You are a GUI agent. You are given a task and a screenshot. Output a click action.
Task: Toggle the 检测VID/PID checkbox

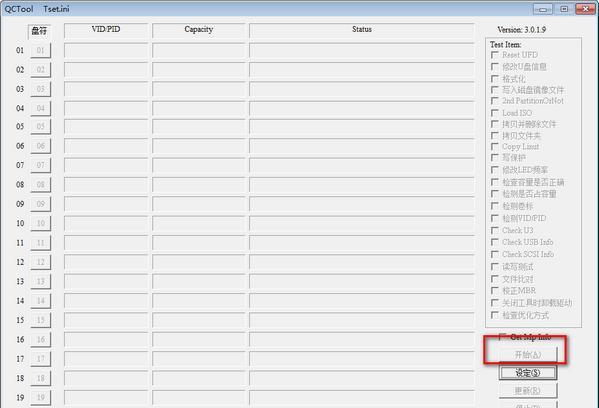[x=495, y=218]
